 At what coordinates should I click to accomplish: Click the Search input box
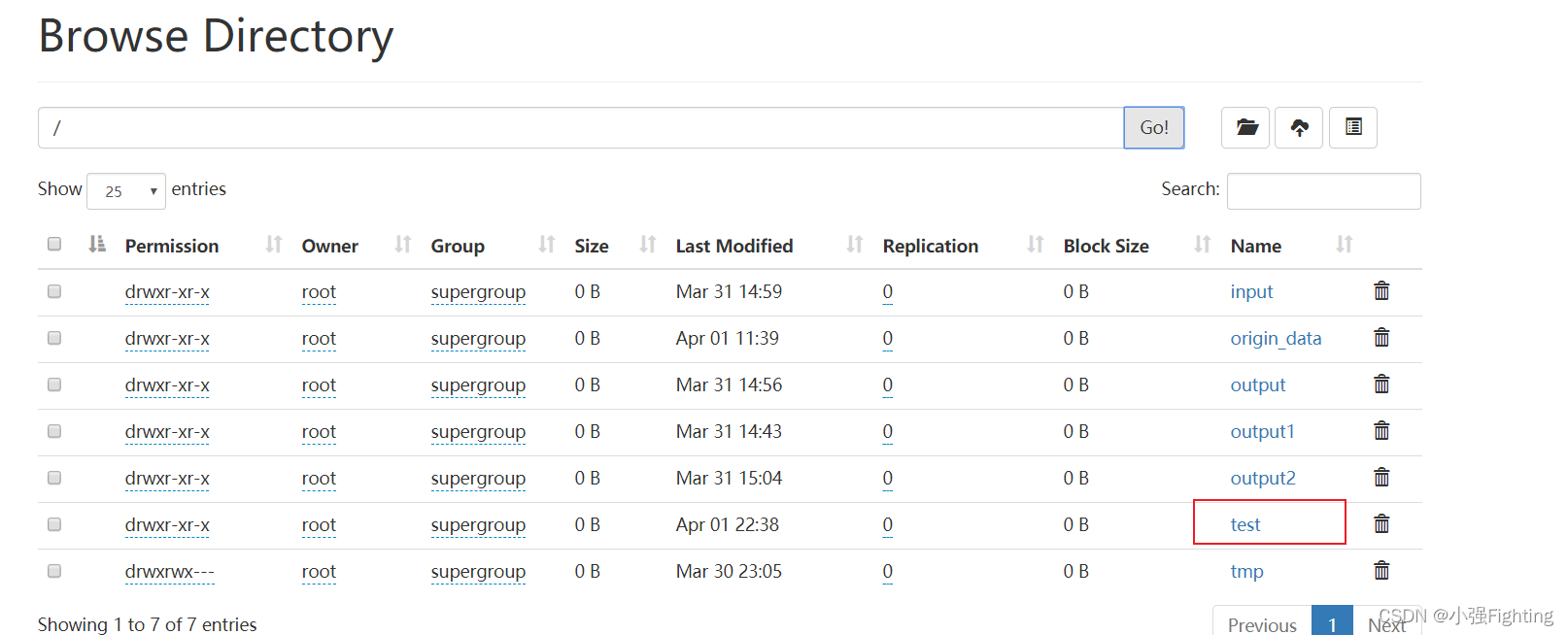1323,191
